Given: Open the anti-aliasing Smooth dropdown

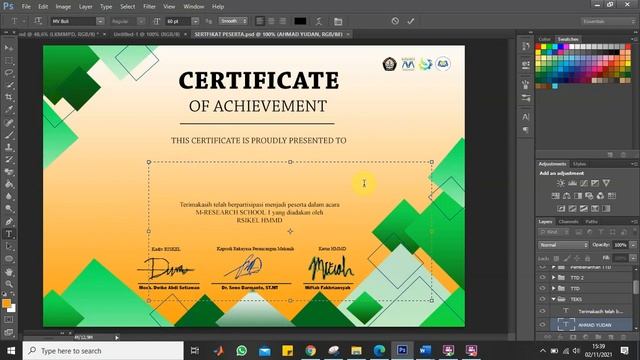Looking at the screenshot, I should tap(233, 21).
